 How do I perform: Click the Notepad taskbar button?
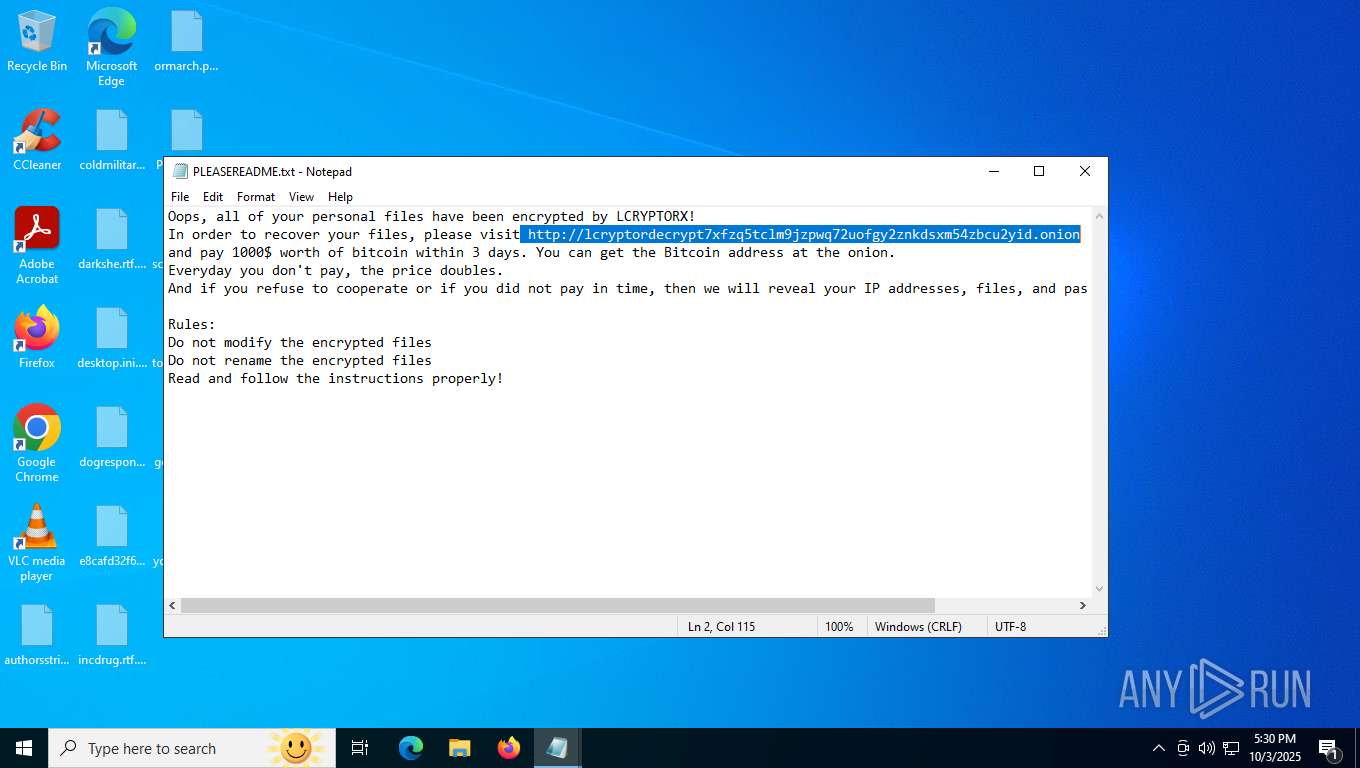tap(557, 748)
